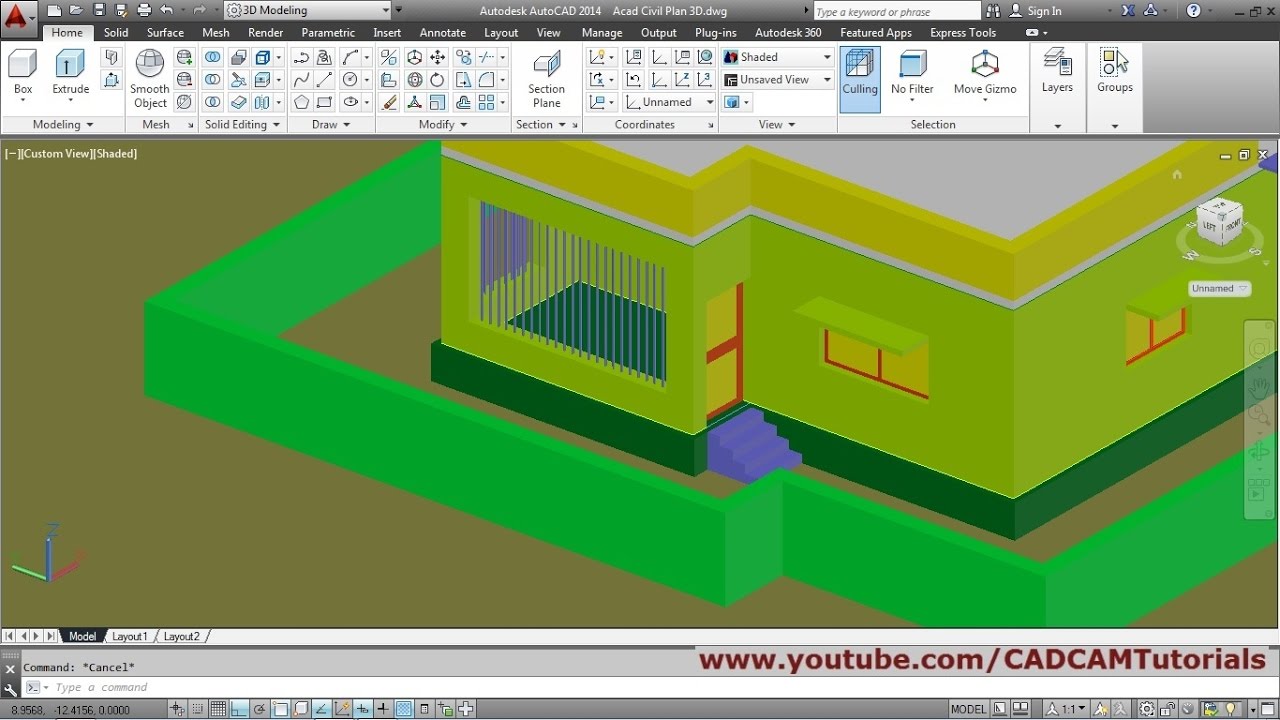Select the Spline draw tool
Viewport: 1280px width, 720px height.
point(301,79)
